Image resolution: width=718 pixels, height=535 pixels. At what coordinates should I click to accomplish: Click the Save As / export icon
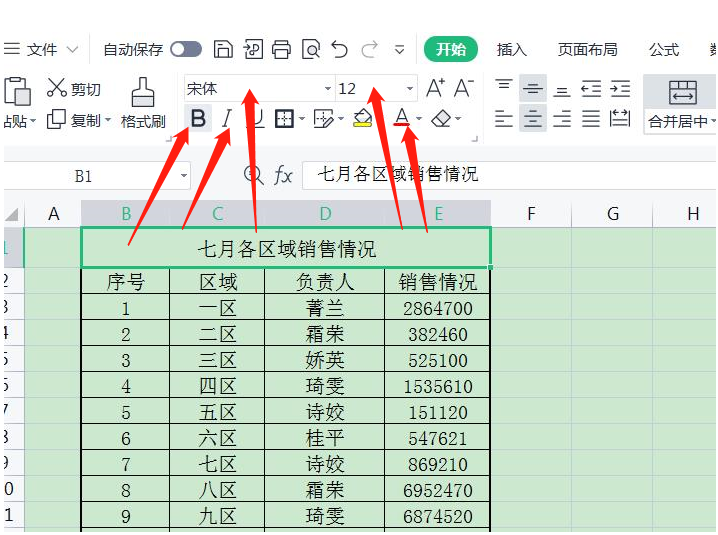point(253,49)
